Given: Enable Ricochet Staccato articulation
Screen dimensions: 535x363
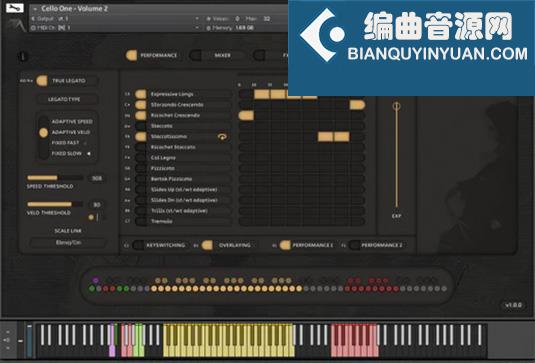Looking at the screenshot, I should [141, 147].
